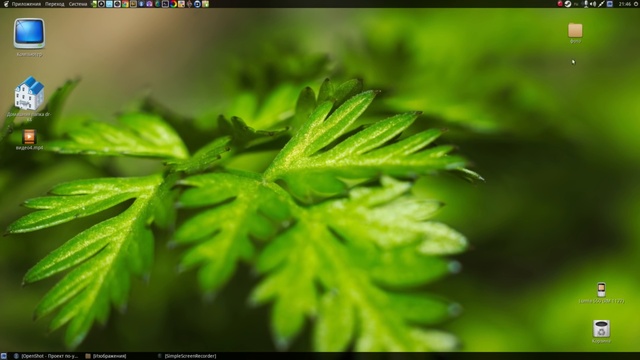Image resolution: width=640 pixels, height=360 pixels.
Task: Open the keyboard layout indicator
Action: pos(576,4)
